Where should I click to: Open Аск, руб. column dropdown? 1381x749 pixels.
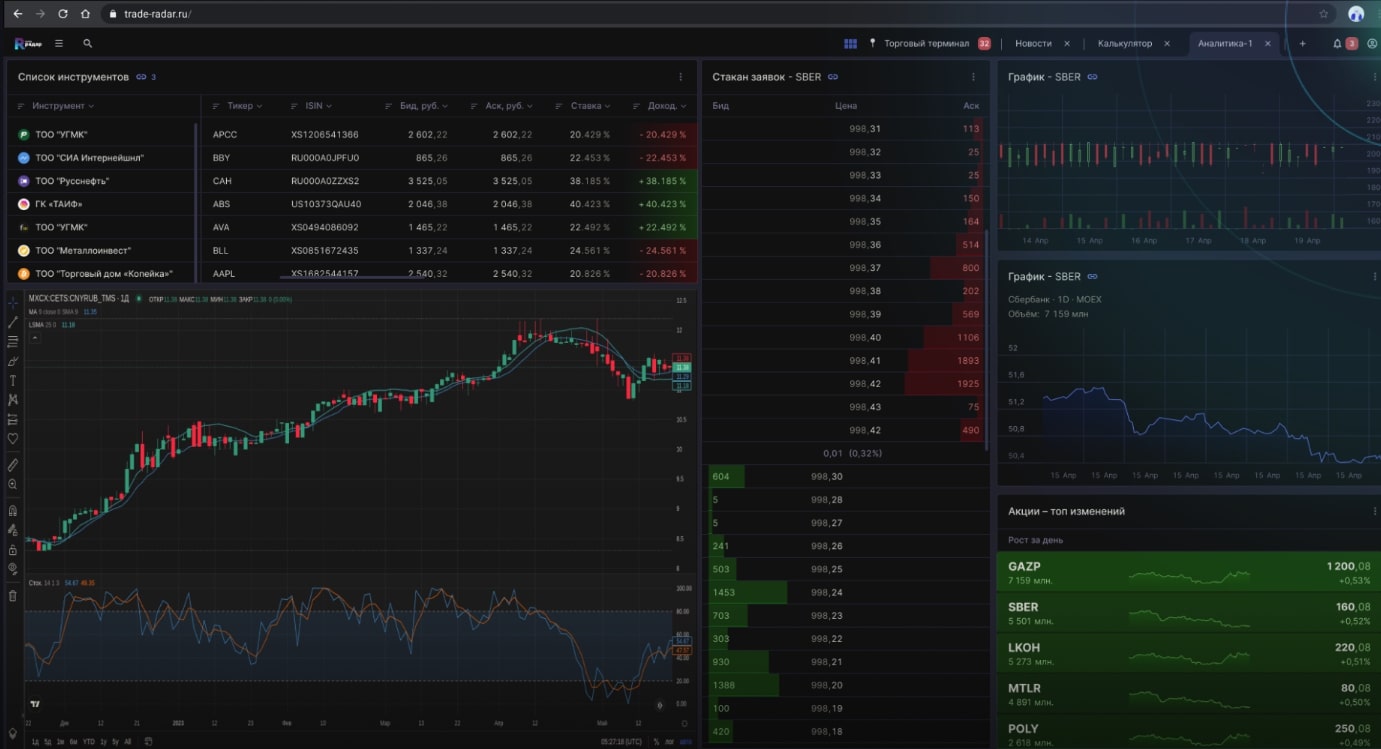(x=530, y=106)
